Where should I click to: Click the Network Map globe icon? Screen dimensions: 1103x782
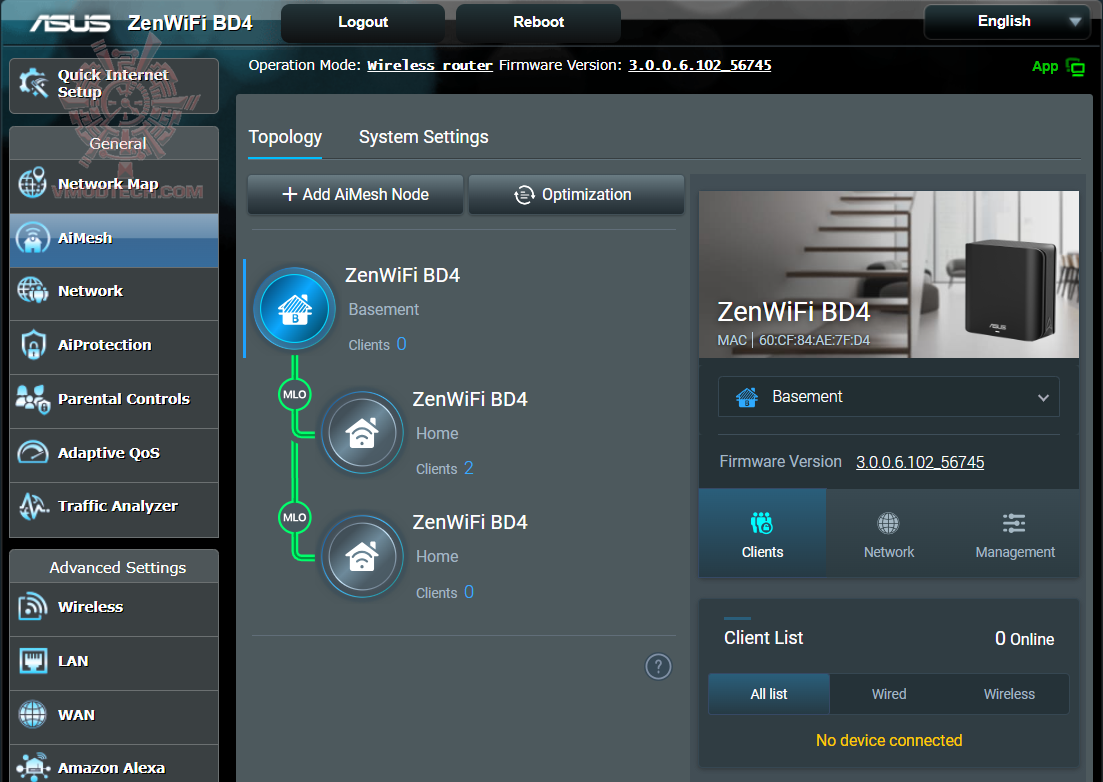[32, 183]
